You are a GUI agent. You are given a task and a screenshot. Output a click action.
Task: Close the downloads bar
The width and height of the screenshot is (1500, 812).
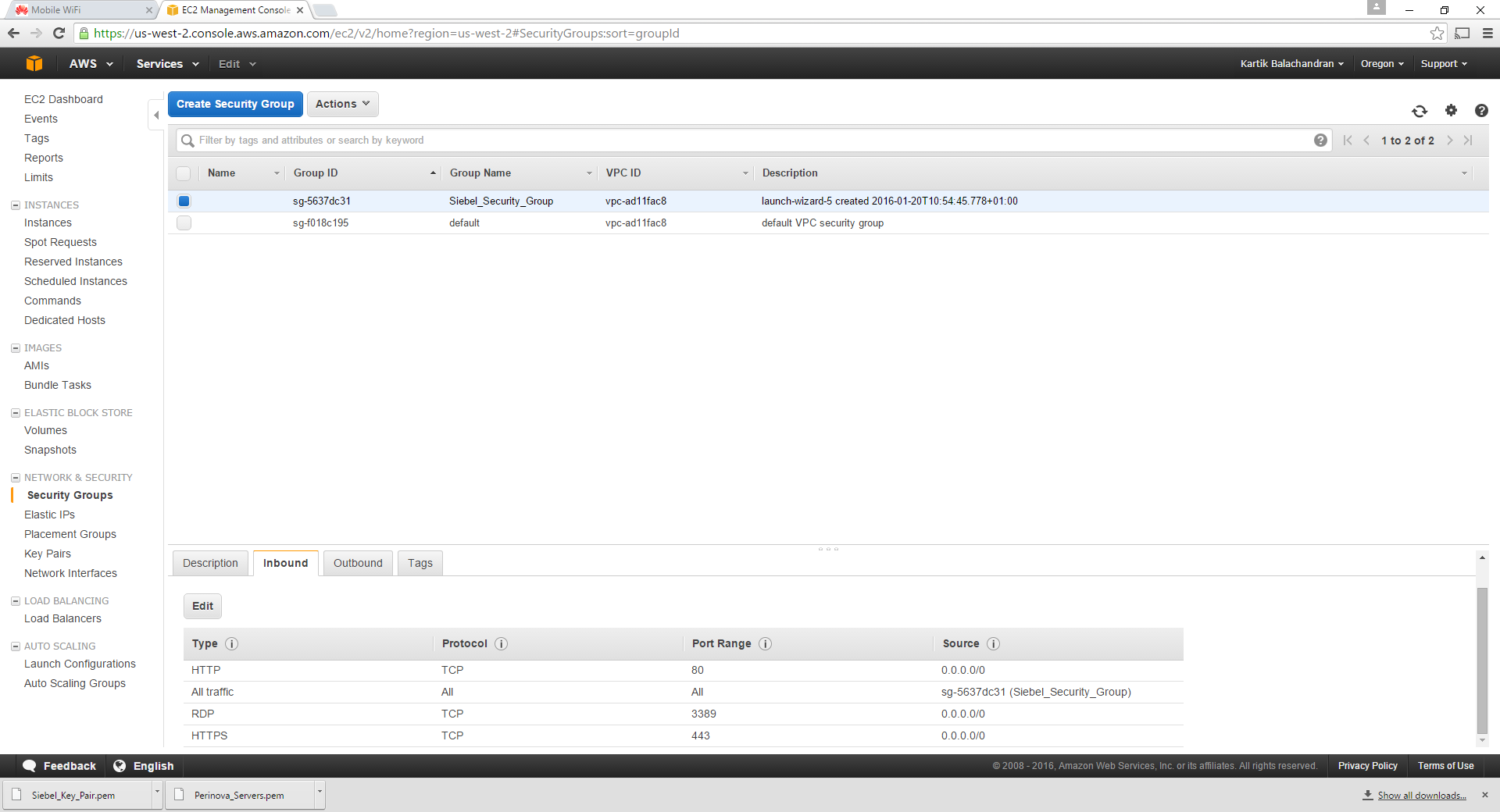[x=1485, y=795]
